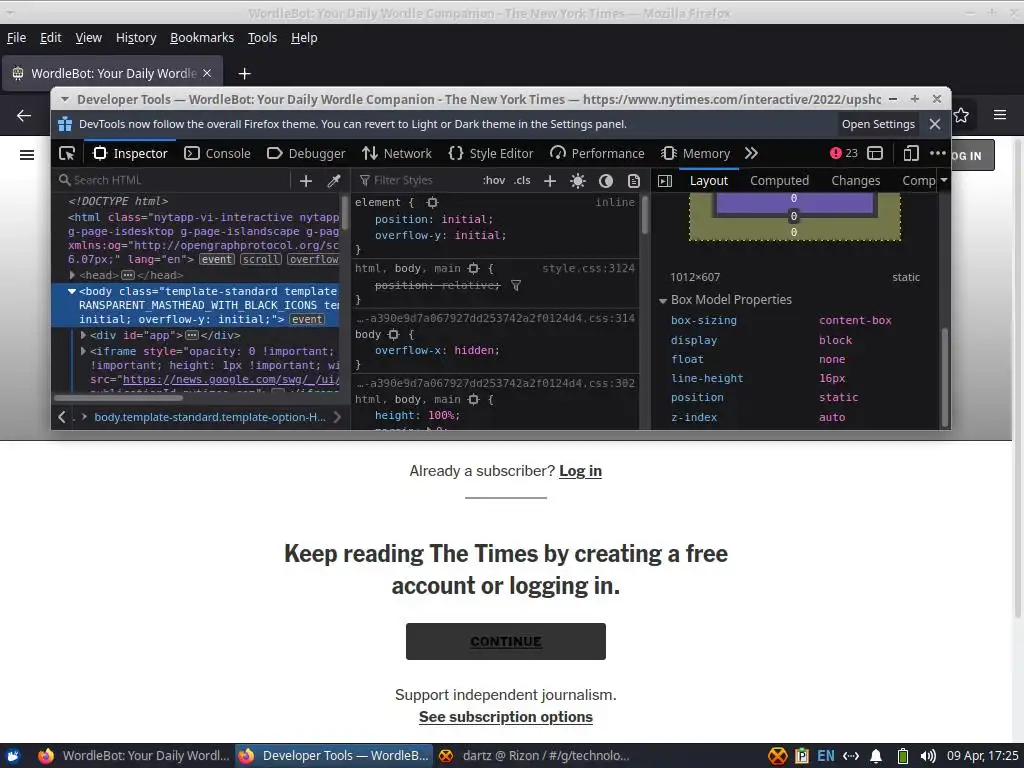The image size is (1024, 768).
Task: Collapse the sidebar pane toggle icon
Action: (665, 181)
